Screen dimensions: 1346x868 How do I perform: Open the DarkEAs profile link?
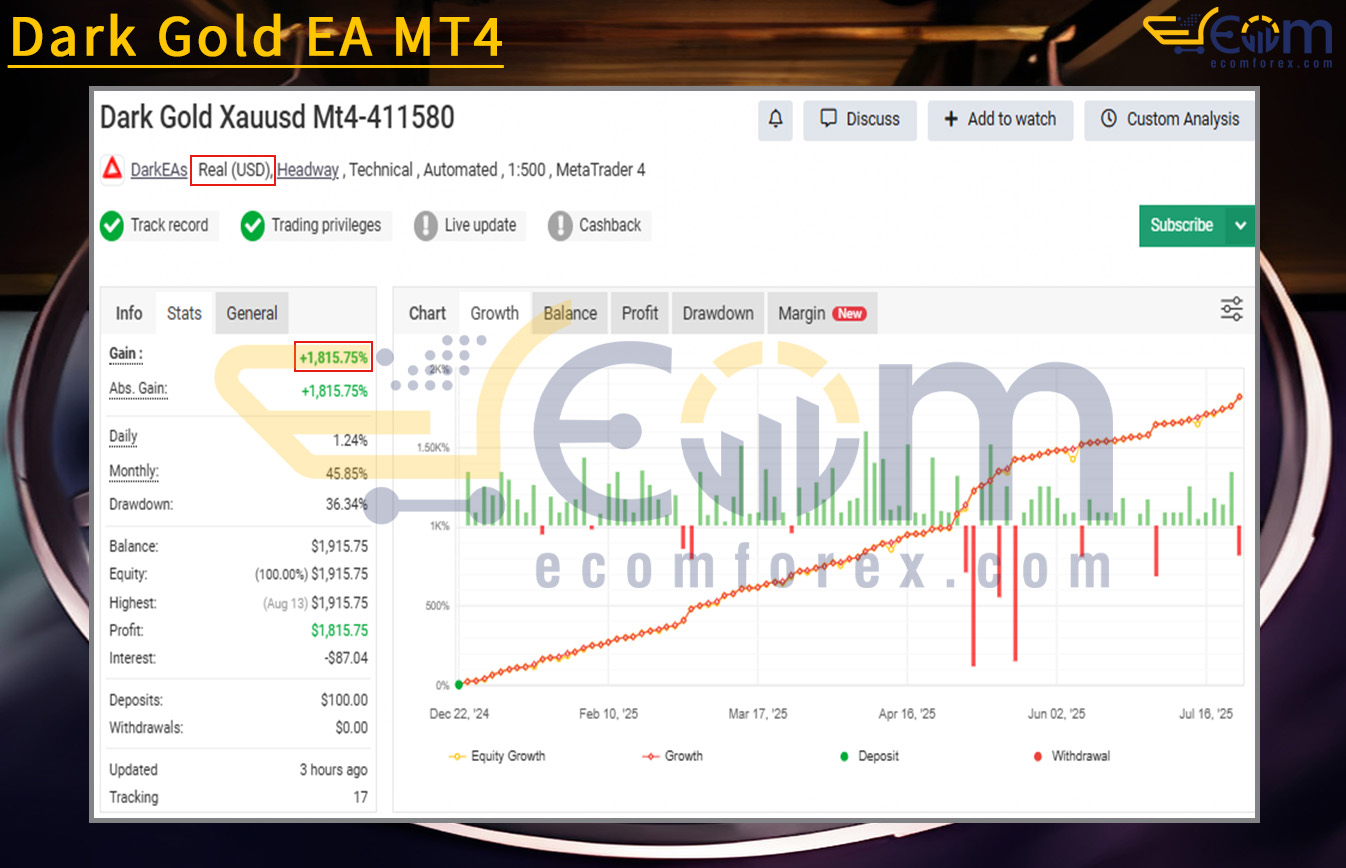click(159, 170)
